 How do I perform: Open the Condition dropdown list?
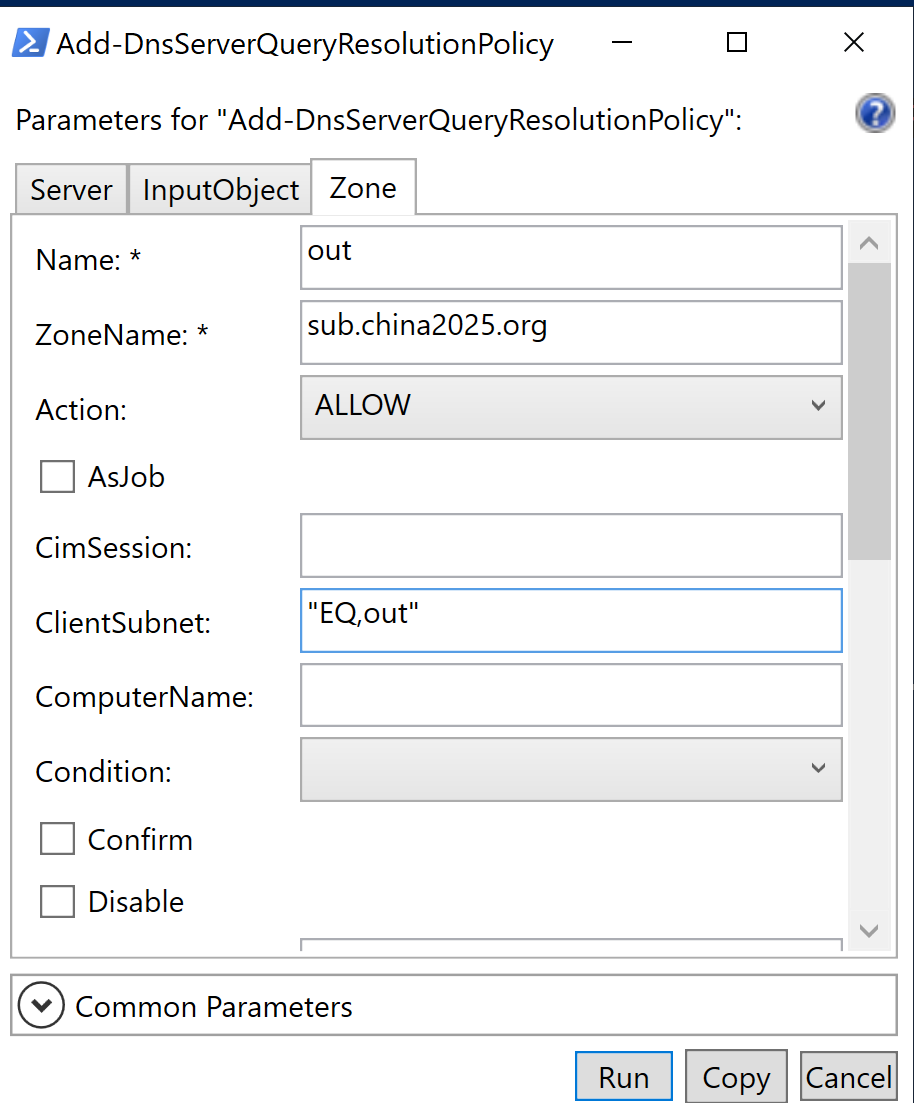pyautogui.click(x=571, y=769)
